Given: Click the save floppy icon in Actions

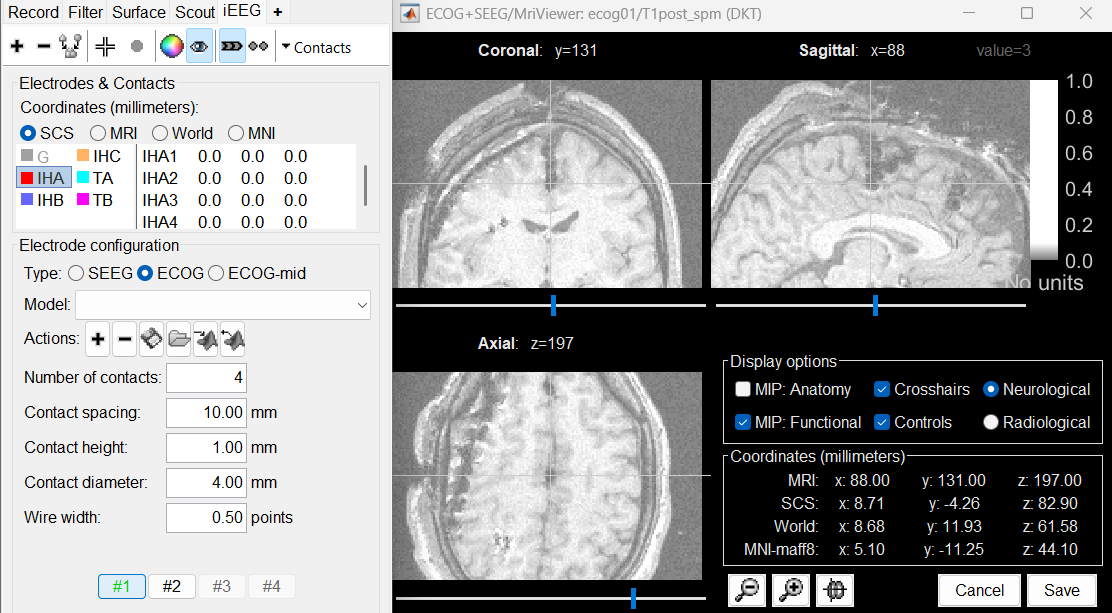Looking at the screenshot, I should 151,340.
